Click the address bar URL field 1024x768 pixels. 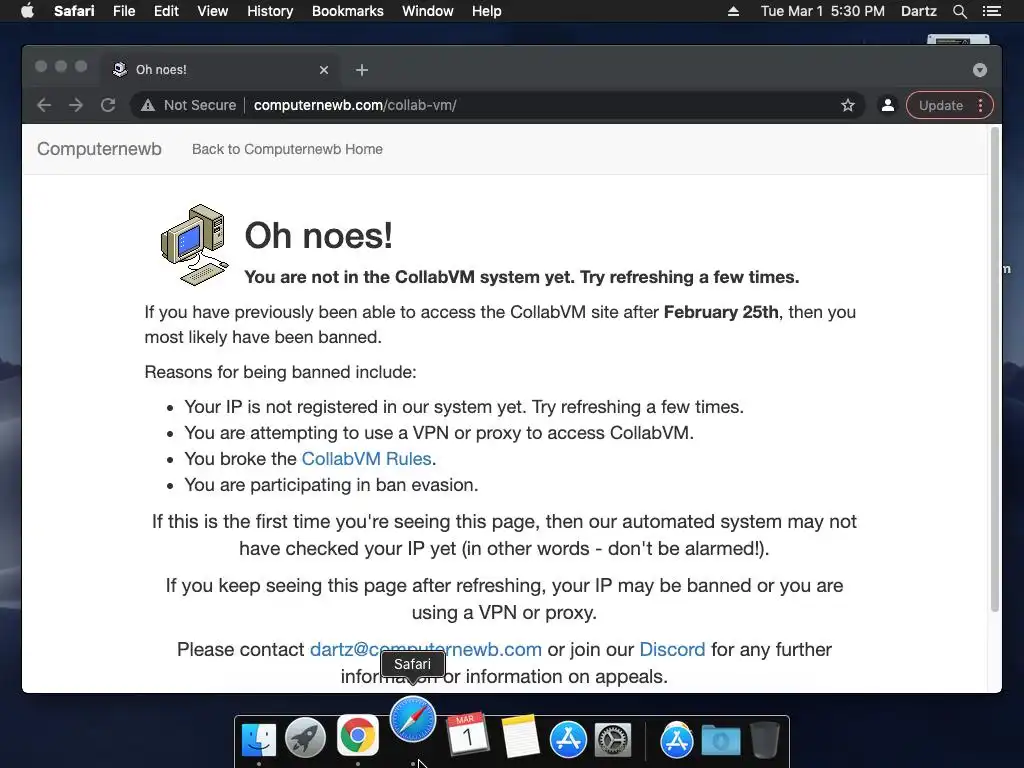496,105
